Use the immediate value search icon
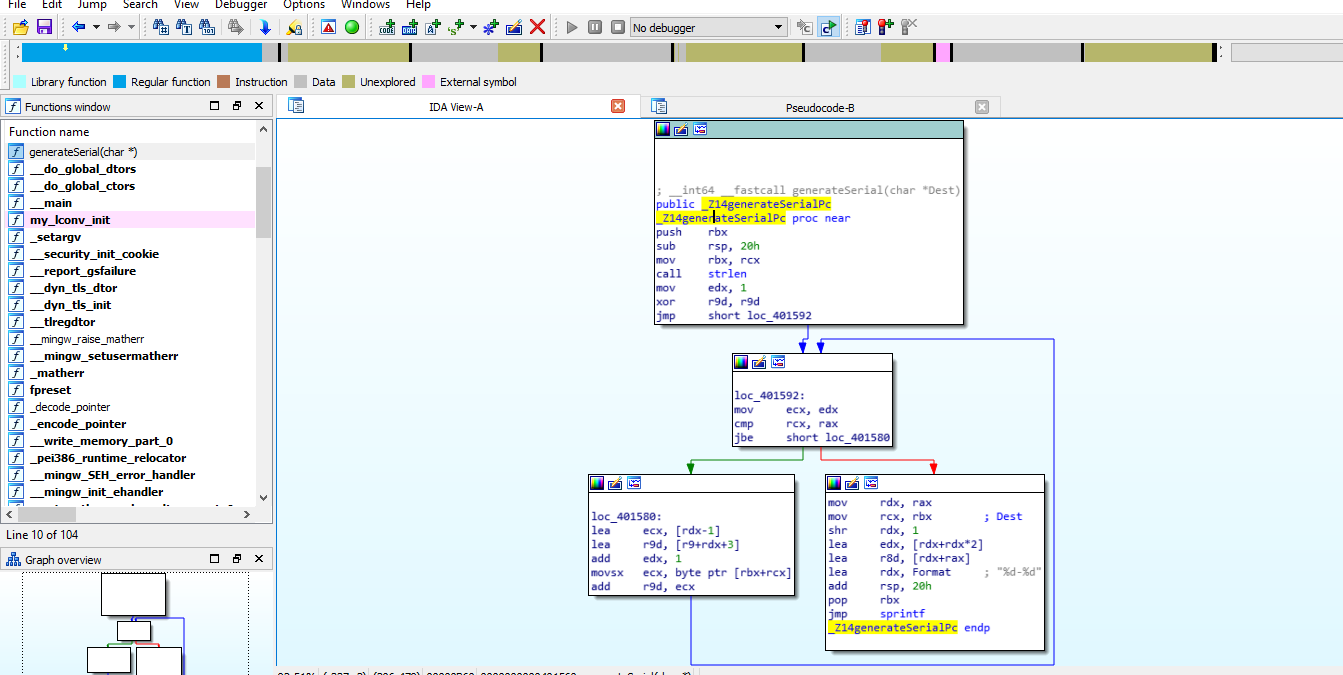Screen dimensions: 1343x675 coord(208,27)
